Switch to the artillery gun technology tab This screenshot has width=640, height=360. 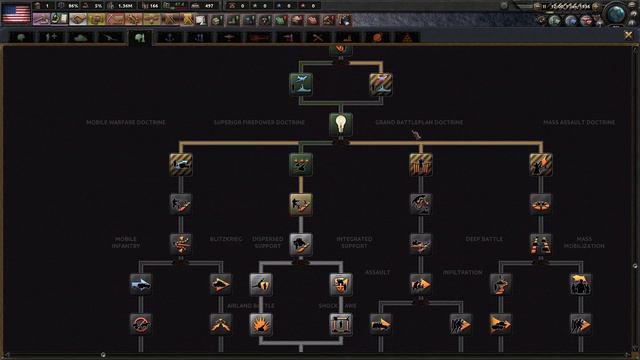[111, 38]
